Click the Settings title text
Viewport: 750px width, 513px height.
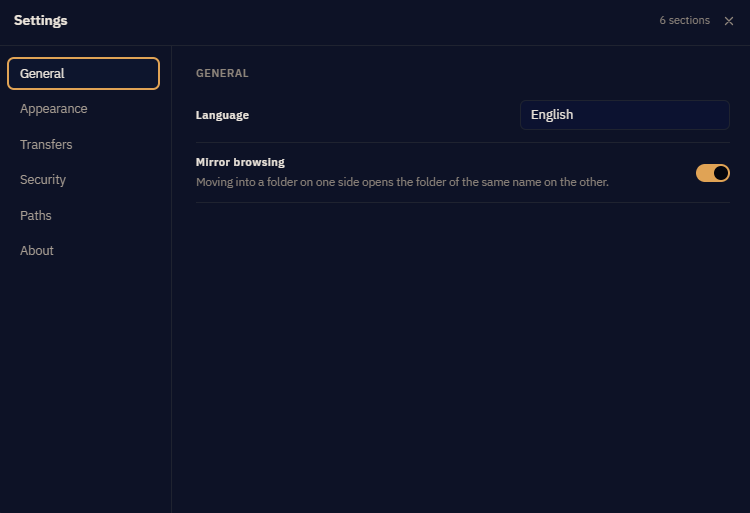point(41,21)
